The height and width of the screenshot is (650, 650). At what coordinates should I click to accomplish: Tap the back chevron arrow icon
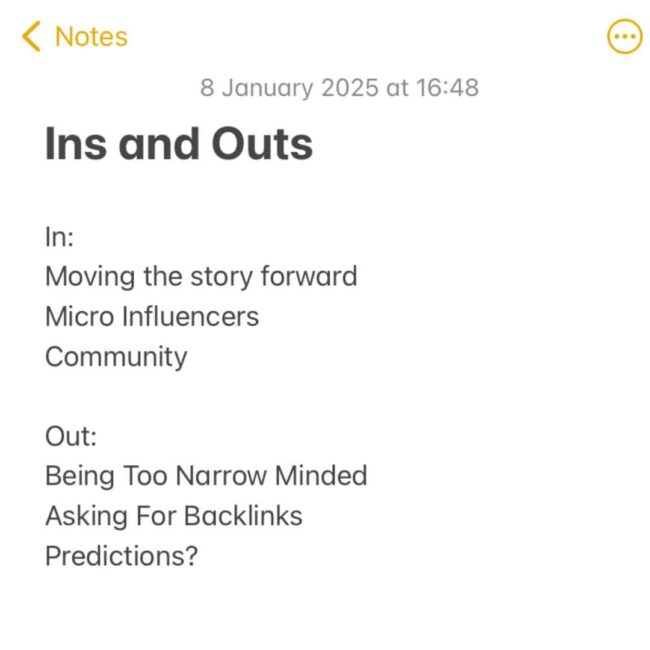pos(31,37)
